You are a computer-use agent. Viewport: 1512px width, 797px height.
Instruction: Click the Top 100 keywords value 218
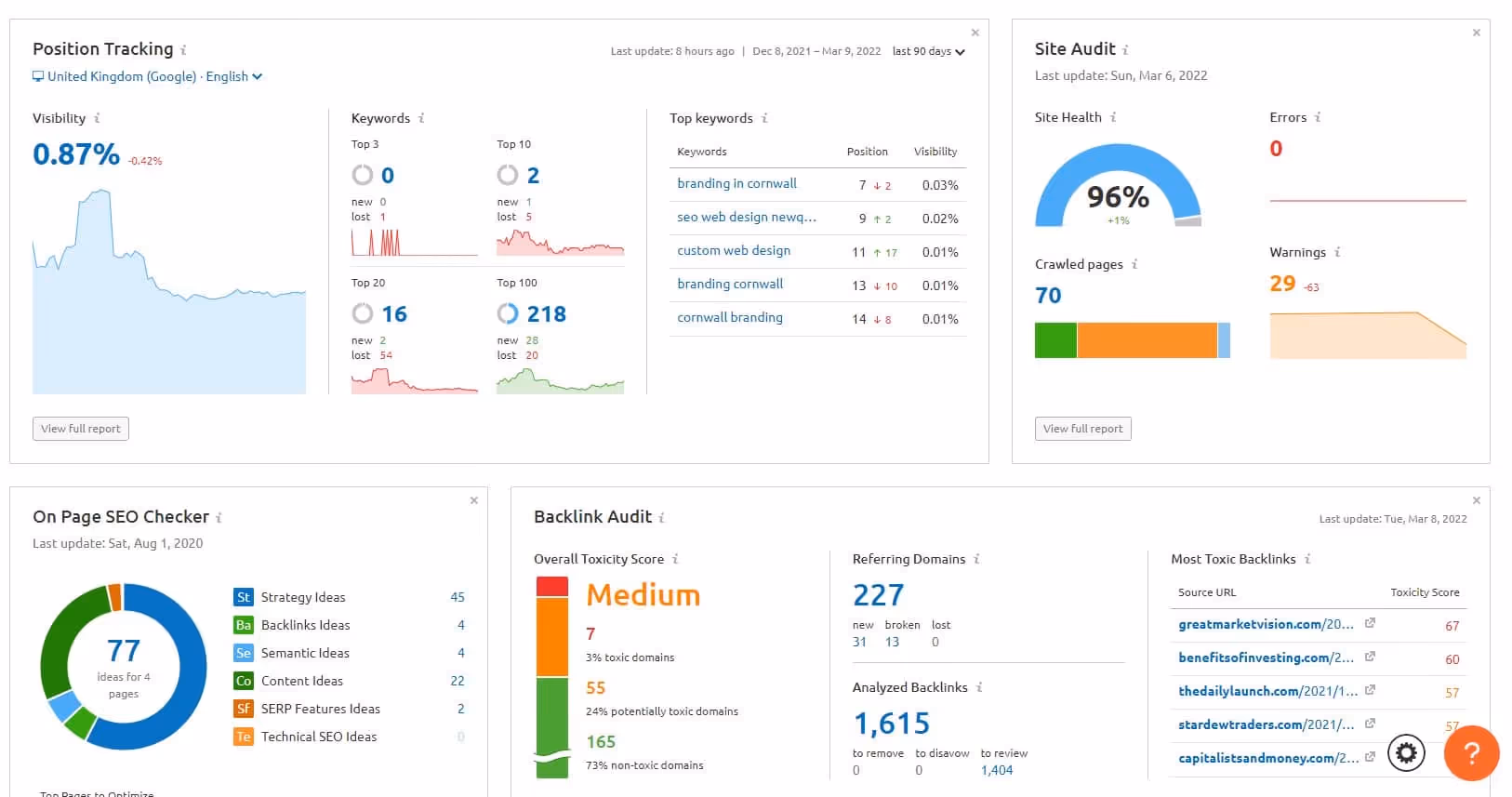pos(547,314)
